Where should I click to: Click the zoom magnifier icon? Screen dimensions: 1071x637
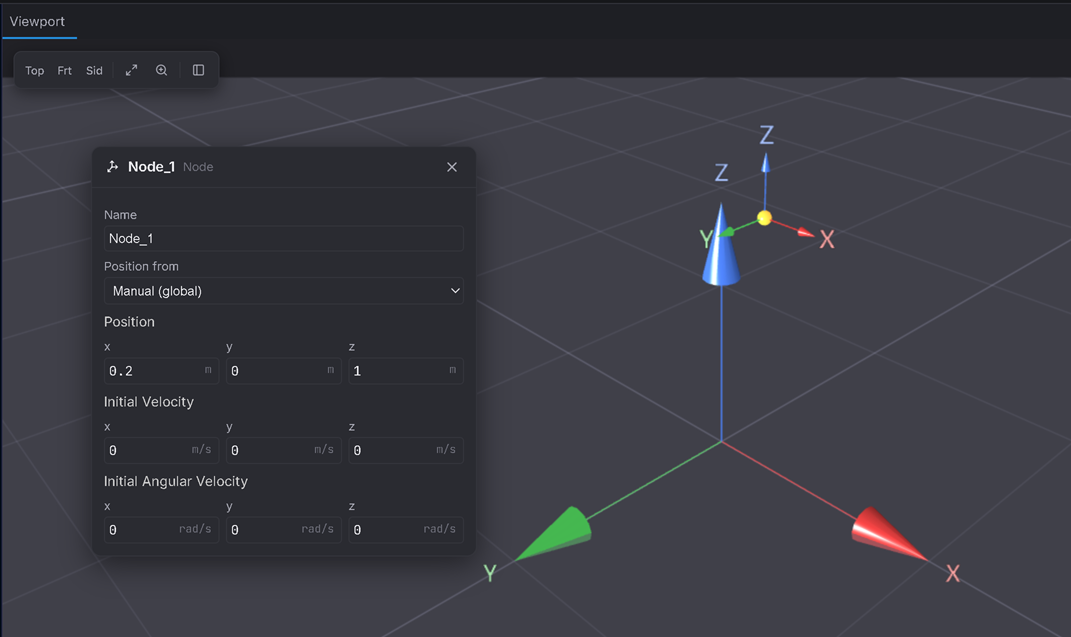tap(161, 70)
